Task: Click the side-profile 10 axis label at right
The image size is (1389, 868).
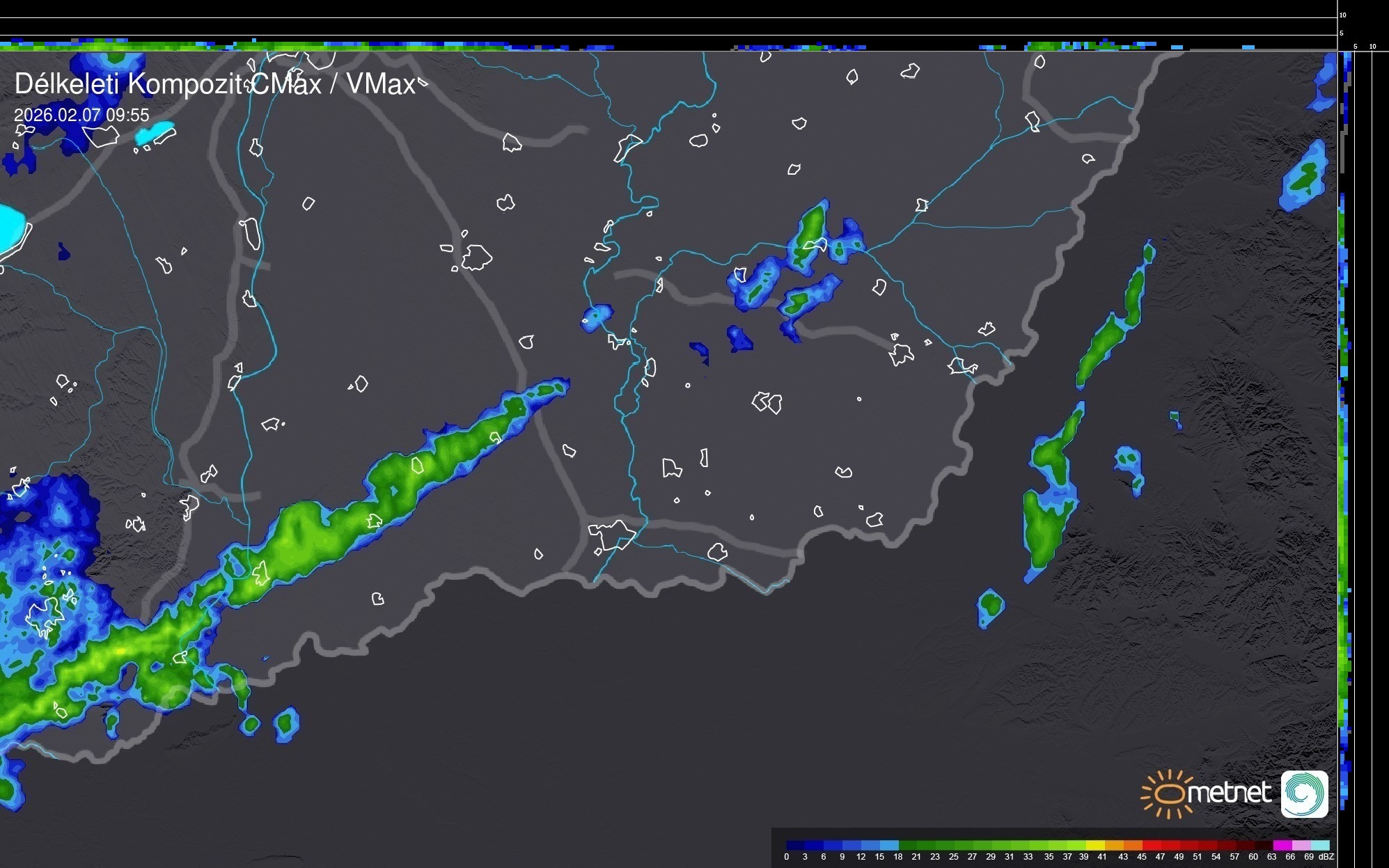Action: coord(1373,47)
